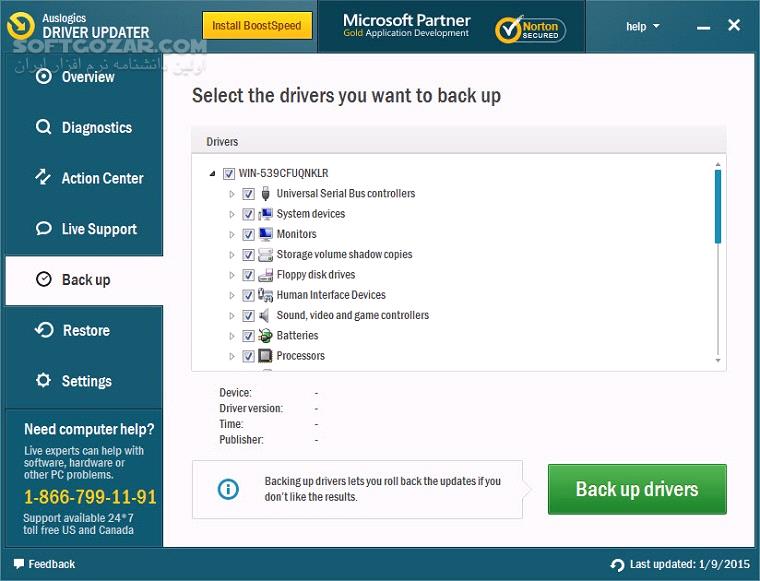Click the Back up drivers button

pos(637,489)
